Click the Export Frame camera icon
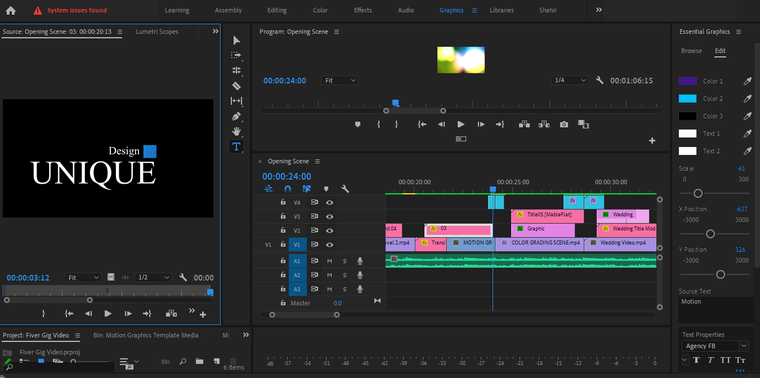Viewport: 760px width, 378px height. (x=564, y=125)
